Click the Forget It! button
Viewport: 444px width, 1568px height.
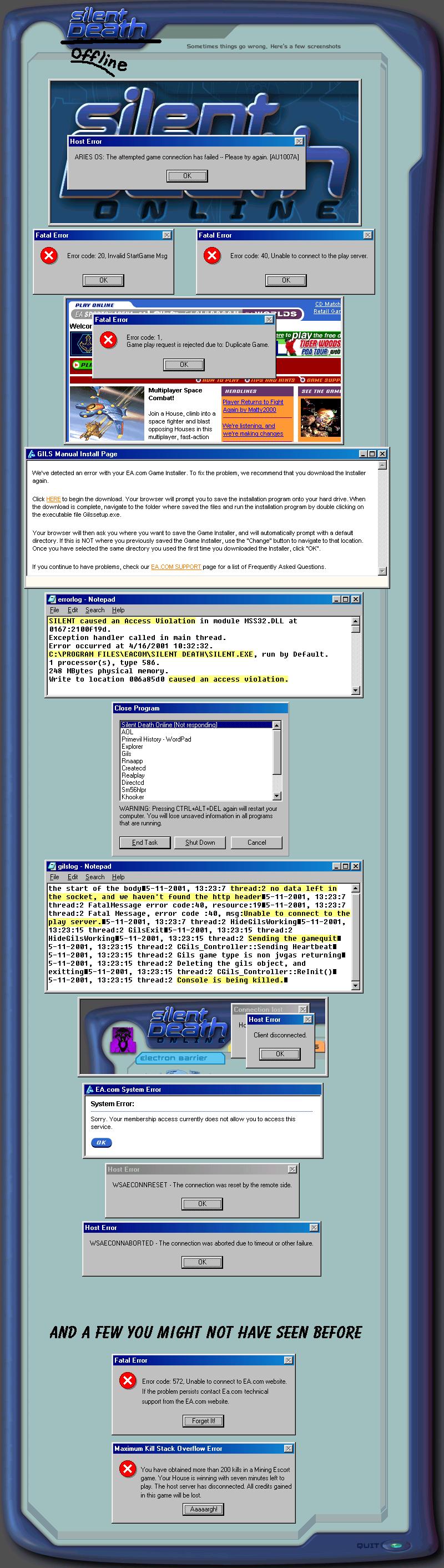click(204, 1421)
